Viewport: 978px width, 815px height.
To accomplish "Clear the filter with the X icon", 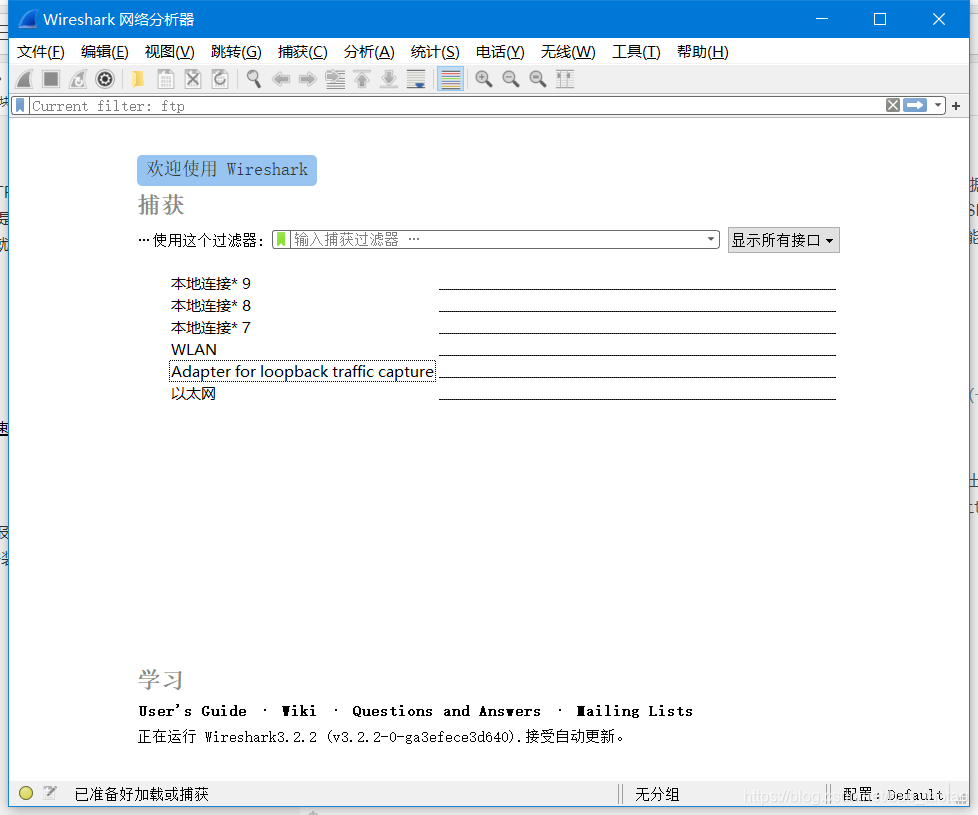I will pos(892,105).
